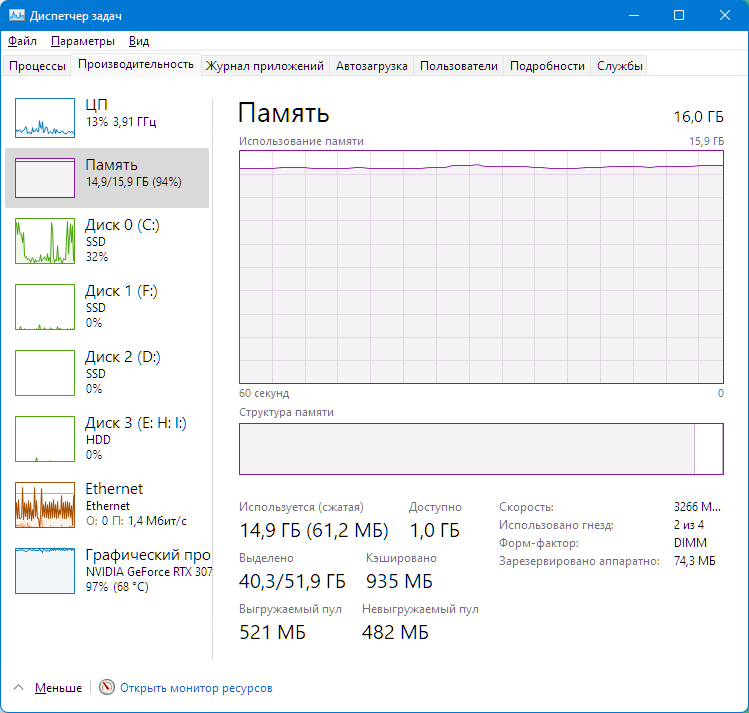This screenshot has height=713, width=749.
Task: Open the Пользователи tab
Action: tap(459, 65)
